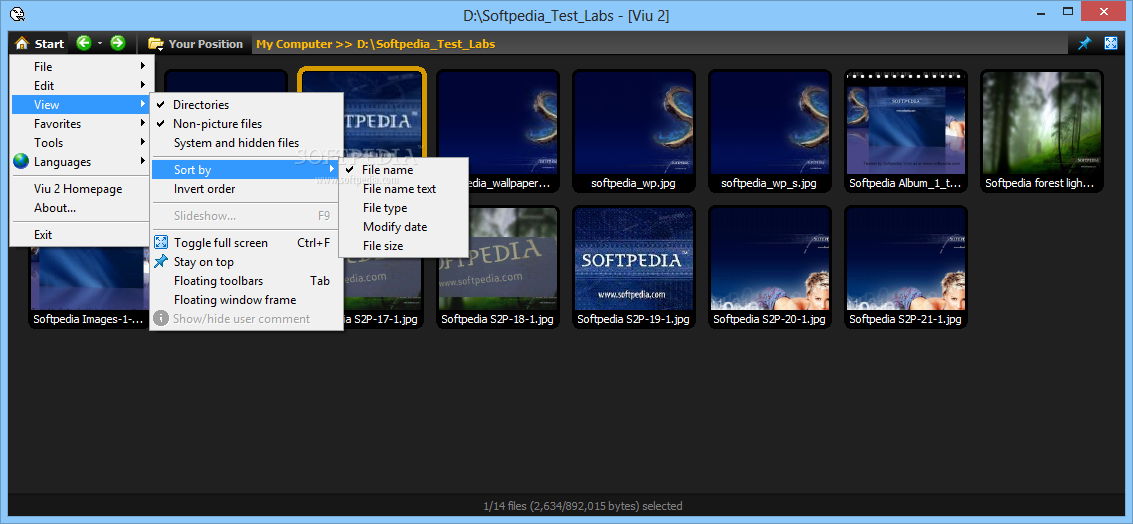Select Softpedia Album_1_t... thumbnail
Image resolution: width=1133 pixels, height=524 pixels.
pyautogui.click(x=905, y=131)
